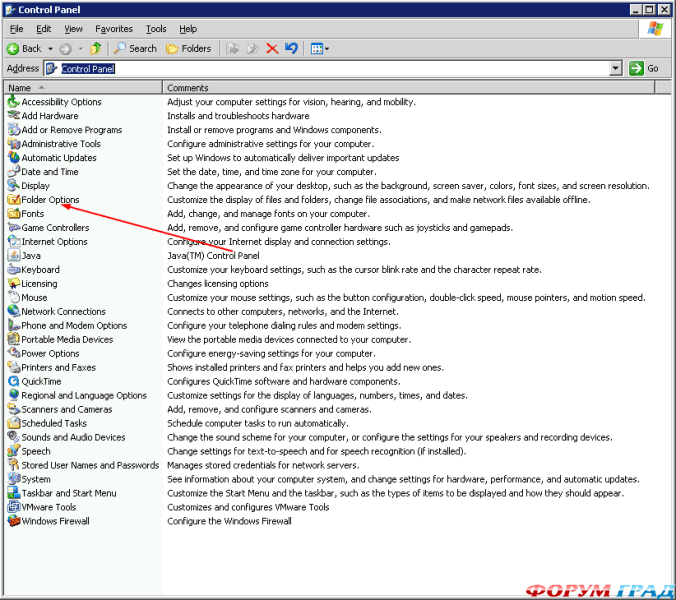Click the red Delete toolbar icon
This screenshot has height=600, width=676.
click(272, 48)
